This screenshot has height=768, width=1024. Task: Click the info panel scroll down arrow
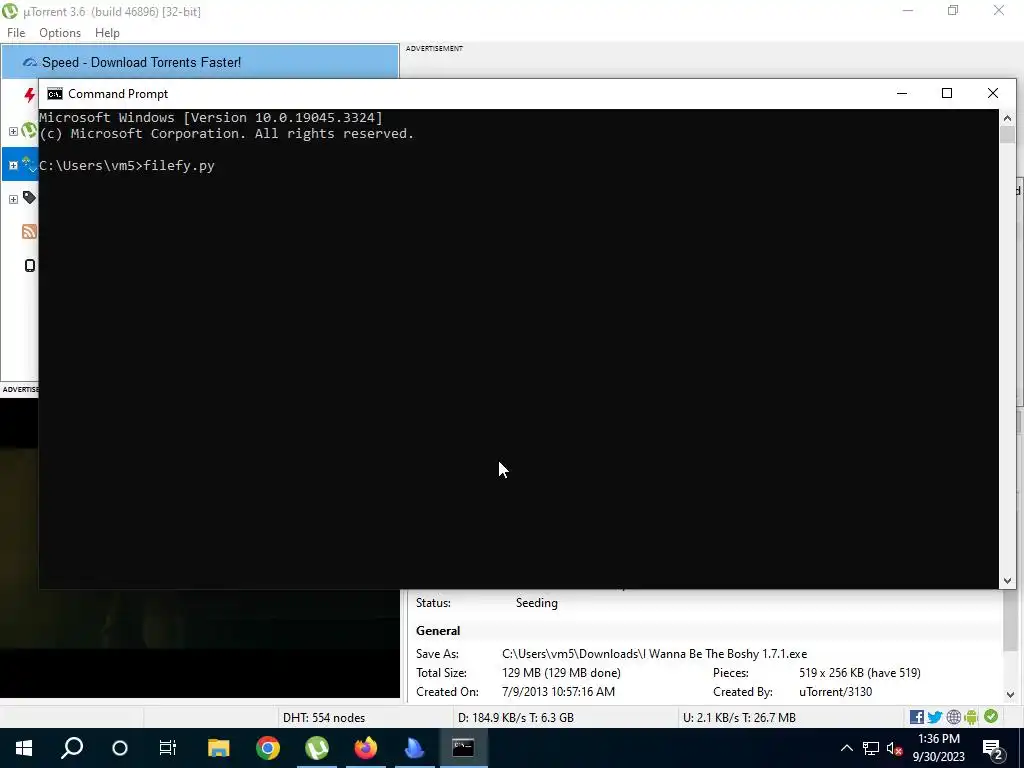[x=1010, y=695]
